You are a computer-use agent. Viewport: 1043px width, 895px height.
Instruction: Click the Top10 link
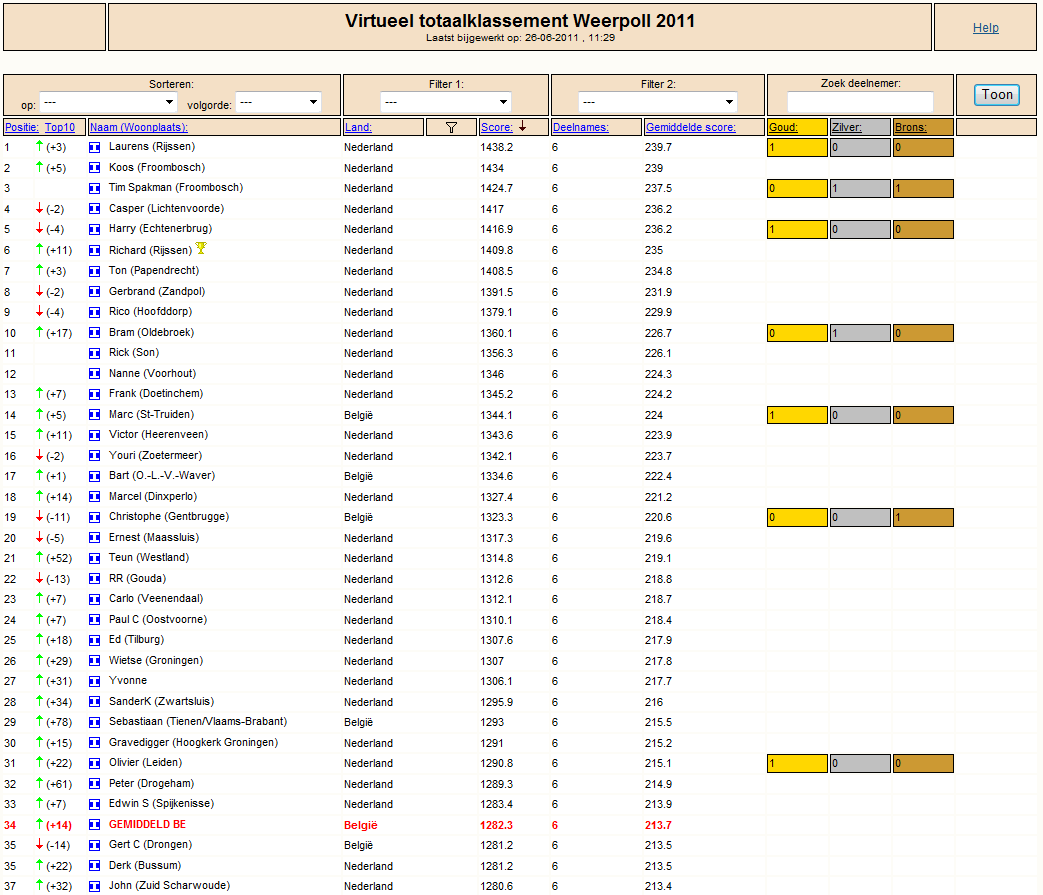[x=60, y=127]
